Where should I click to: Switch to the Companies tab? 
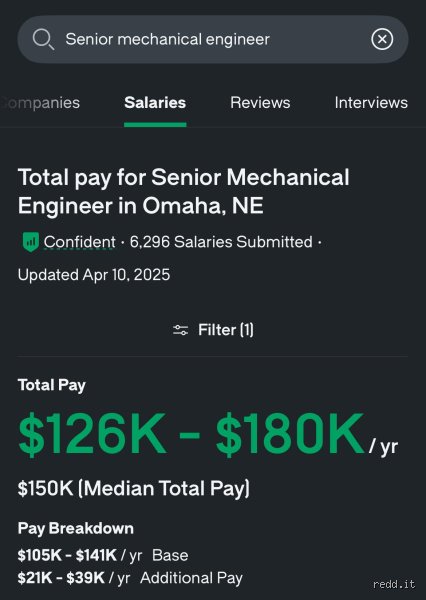coord(40,103)
